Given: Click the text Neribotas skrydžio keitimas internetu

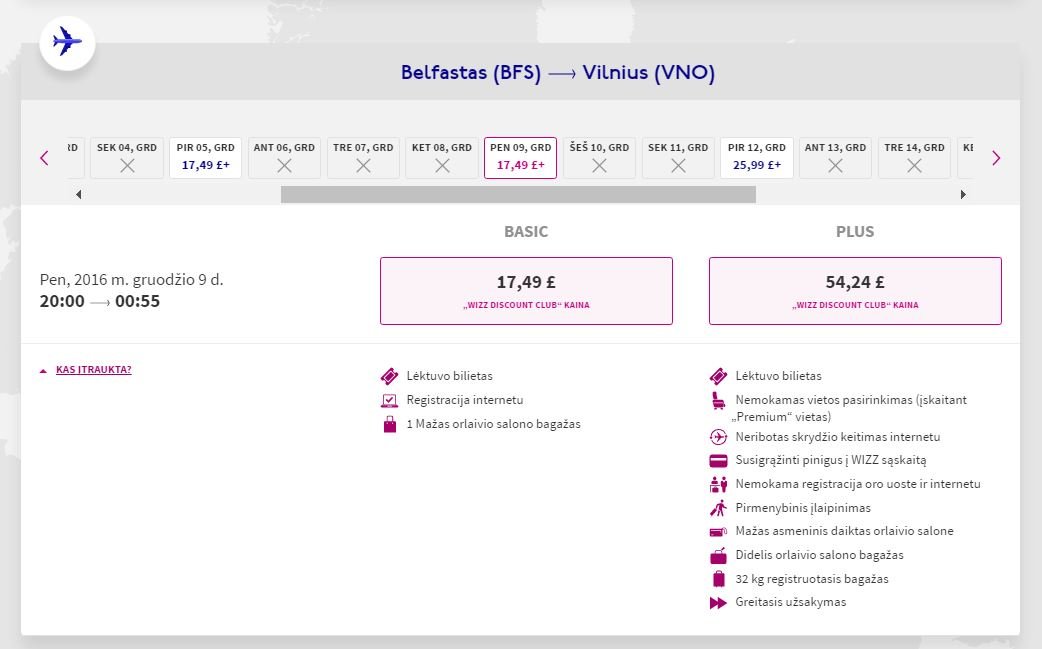Looking at the screenshot, I should point(838,437).
